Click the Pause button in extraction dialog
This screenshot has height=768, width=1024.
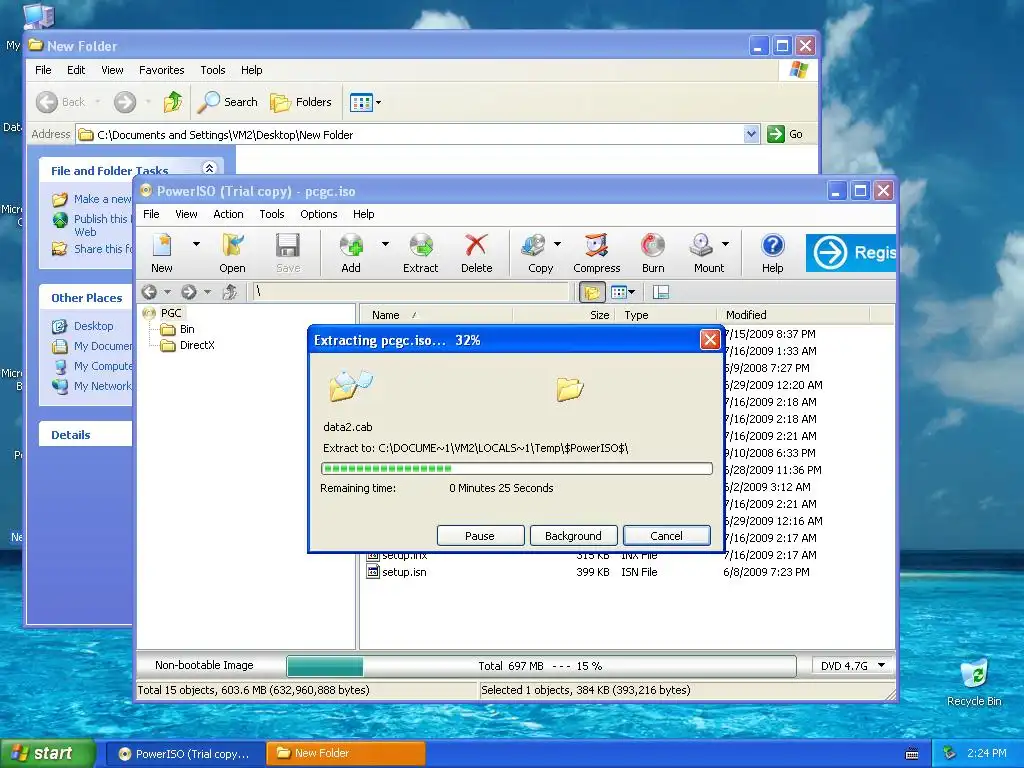[480, 536]
